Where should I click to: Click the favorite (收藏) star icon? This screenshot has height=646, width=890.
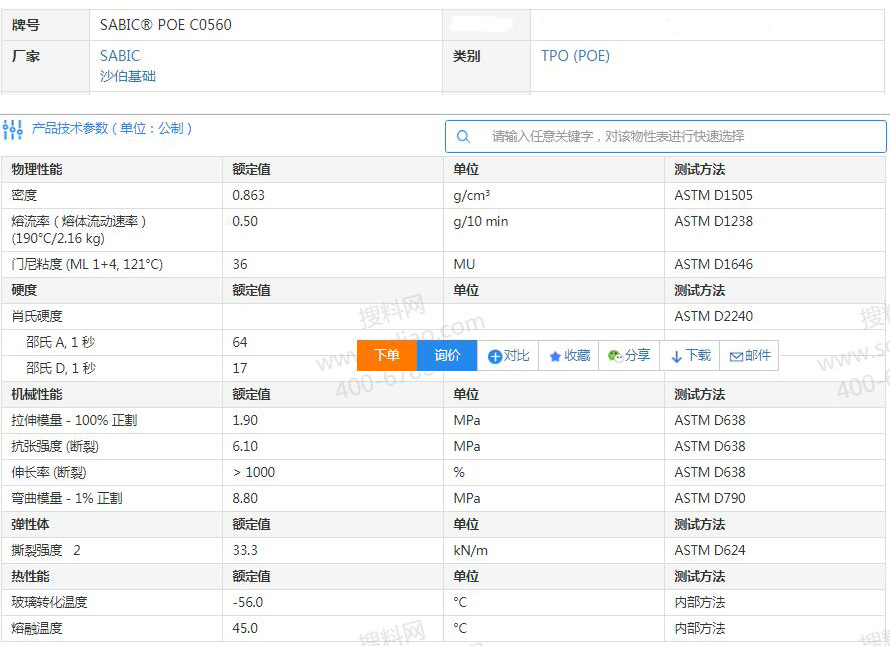tap(555, 356)
